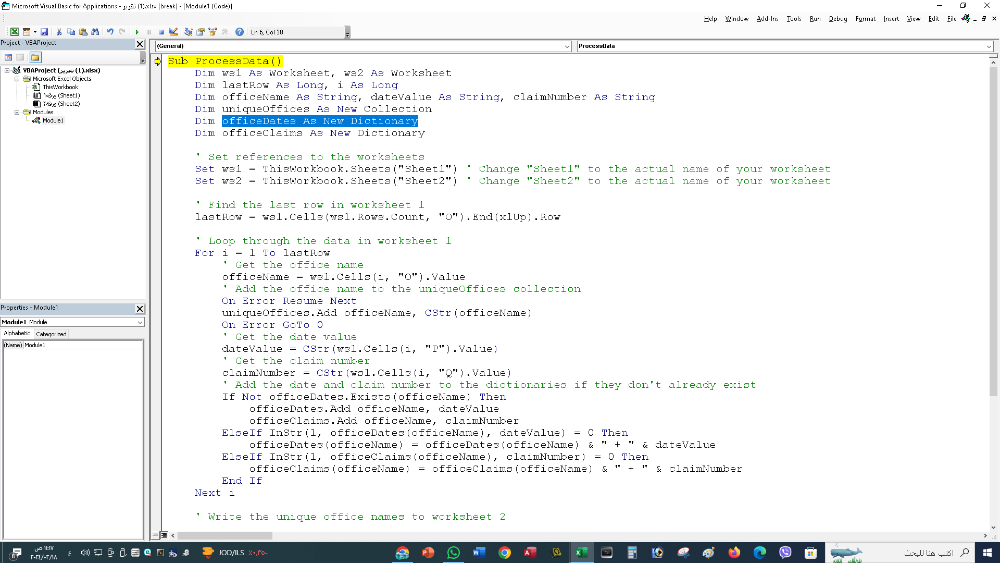
Task: Switch to Alphabetic tab in Properties
Action: (x=17, y=333)
